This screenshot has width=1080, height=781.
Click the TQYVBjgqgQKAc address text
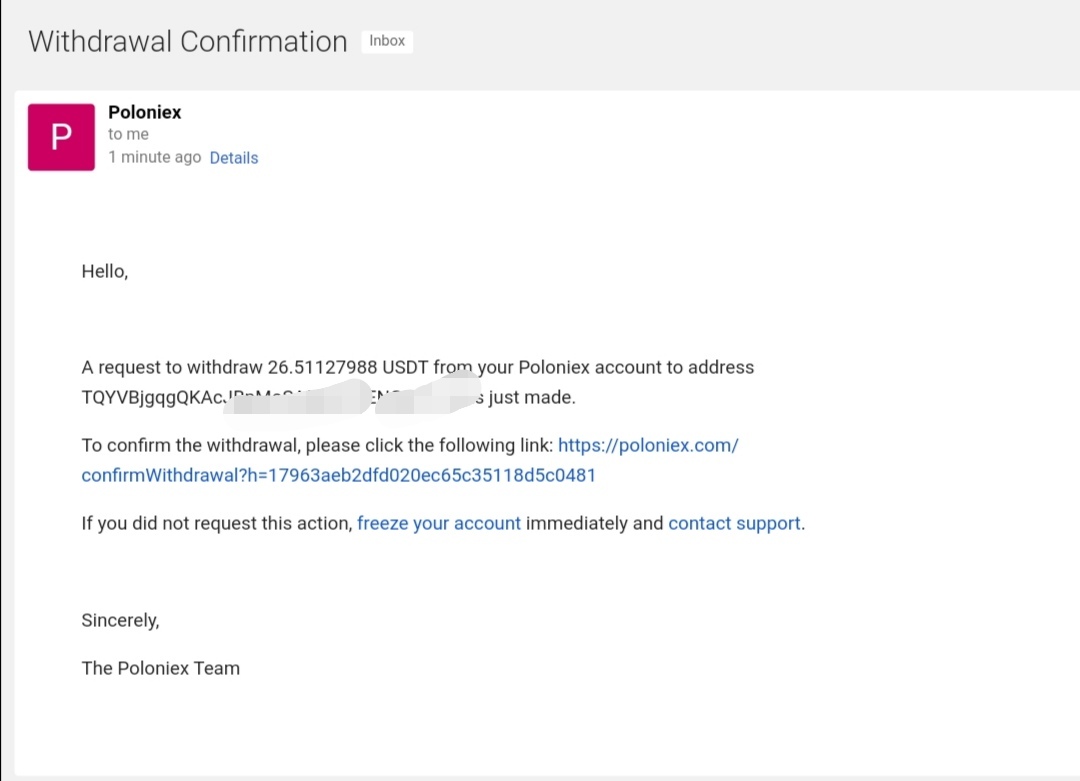tap(150, 398)
